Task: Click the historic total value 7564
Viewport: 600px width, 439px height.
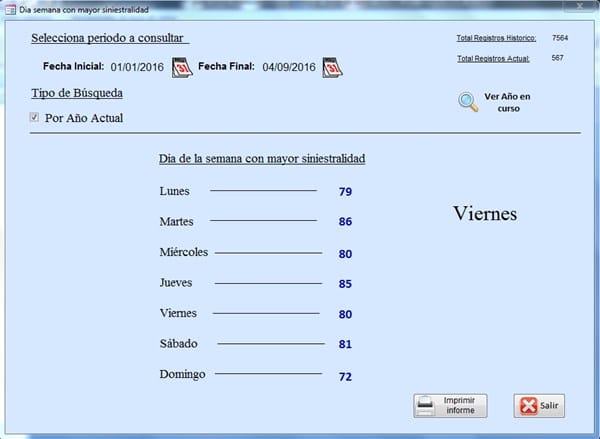Action: (560, 38)
